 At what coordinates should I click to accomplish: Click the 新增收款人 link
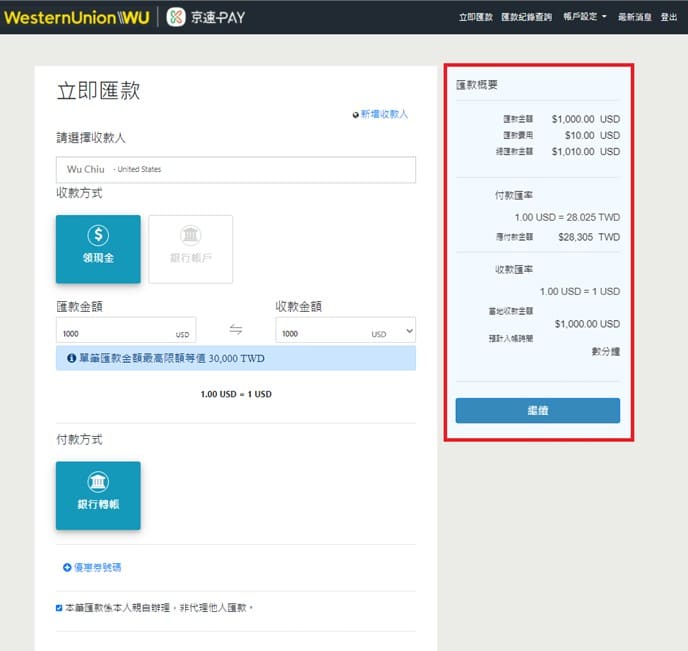point(383,115)
